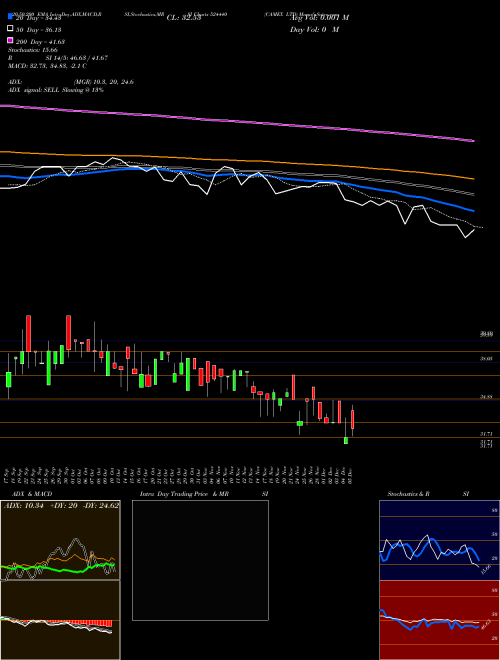500x660 pixels.
Task: Click the empty Intra Day Trading Price panel
Action: click(x=200, y=560)
